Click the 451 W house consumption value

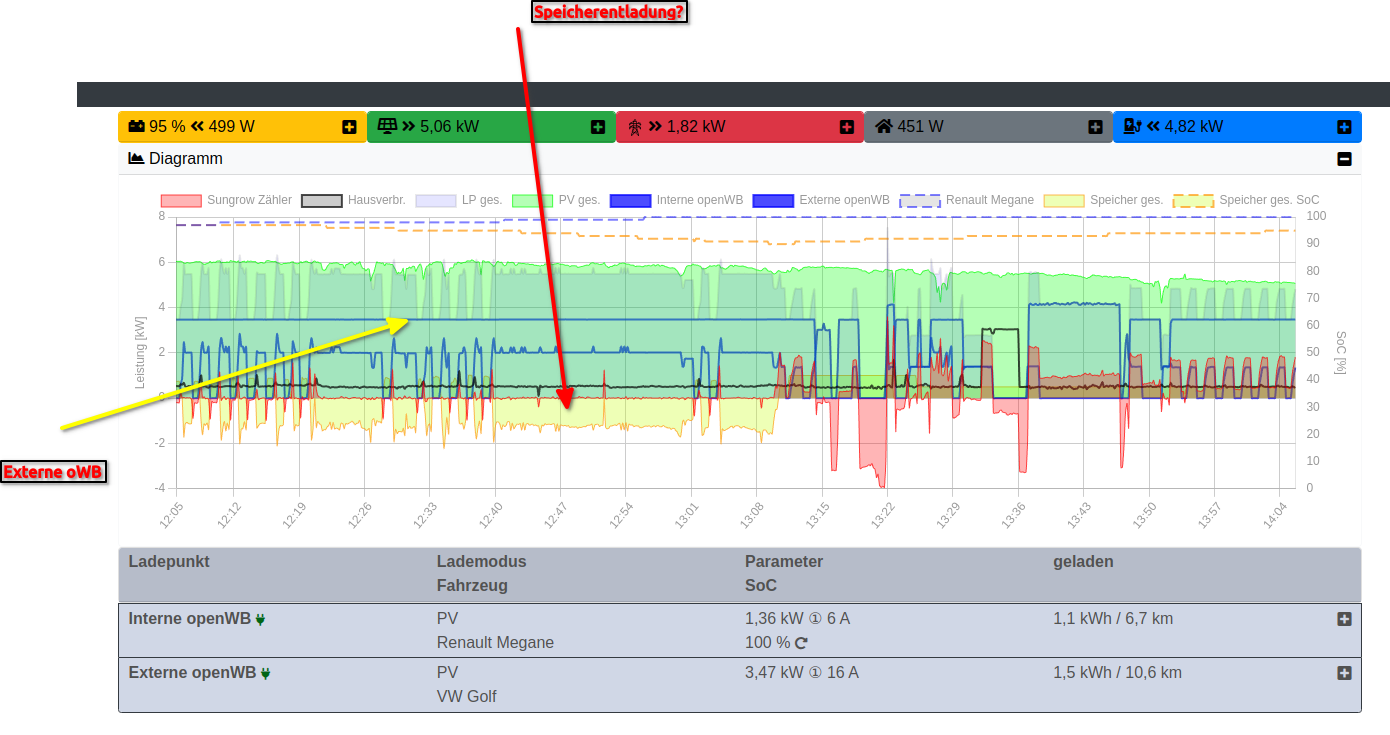point(920,127)
